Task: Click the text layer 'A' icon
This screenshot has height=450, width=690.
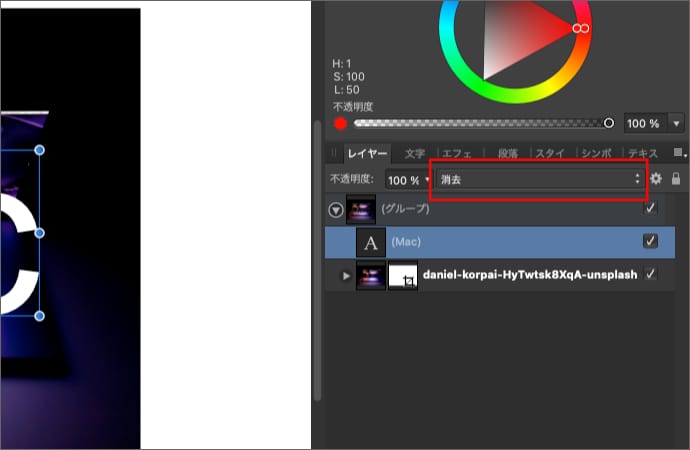Action: pyautogui.click(x=371, y=242)
